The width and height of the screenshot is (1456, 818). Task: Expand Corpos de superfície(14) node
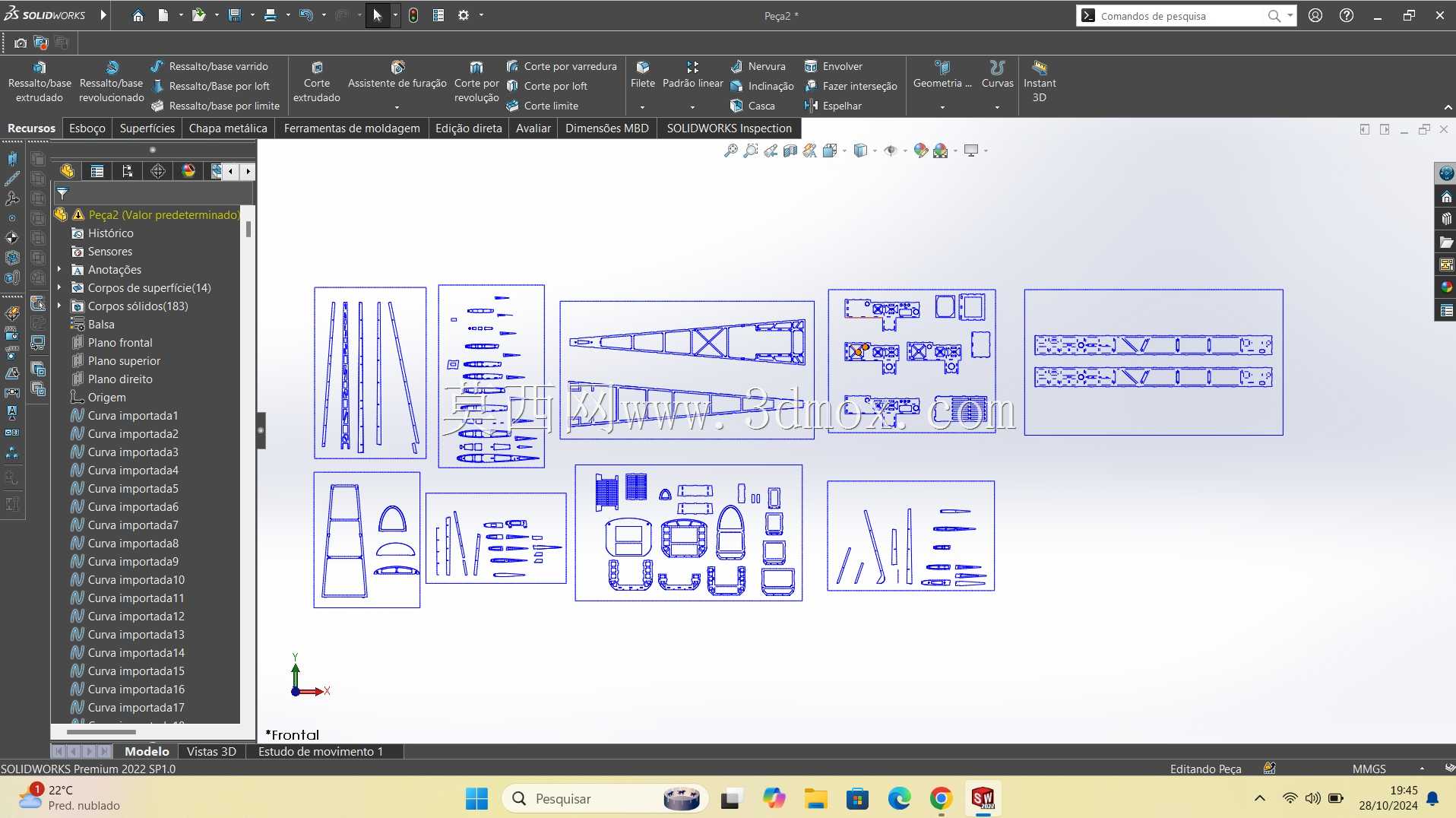tap(60, 287)
